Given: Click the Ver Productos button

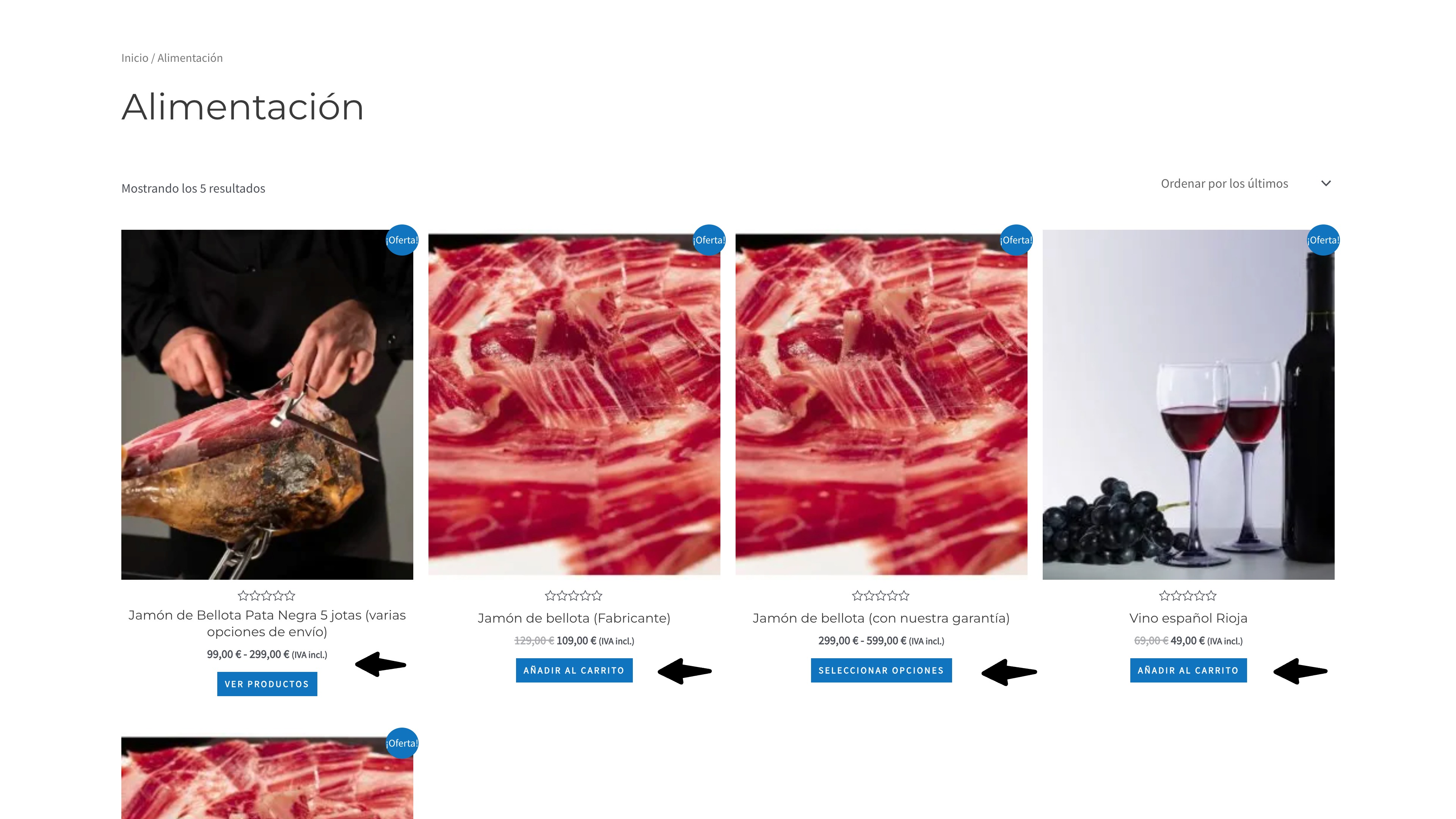Looking at the screenshot, I should pos(267,684).
